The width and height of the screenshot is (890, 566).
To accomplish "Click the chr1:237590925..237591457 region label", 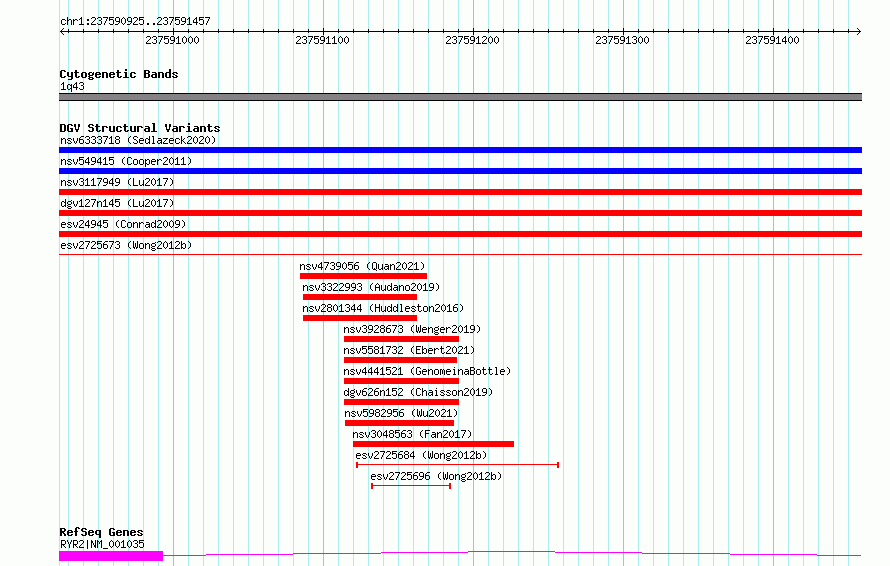I will [135, 21].
